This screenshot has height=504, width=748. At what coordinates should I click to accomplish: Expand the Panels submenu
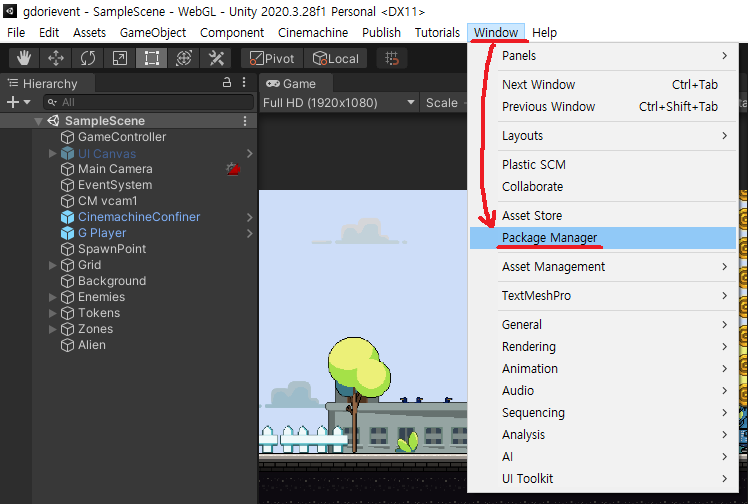coord(603,56)
